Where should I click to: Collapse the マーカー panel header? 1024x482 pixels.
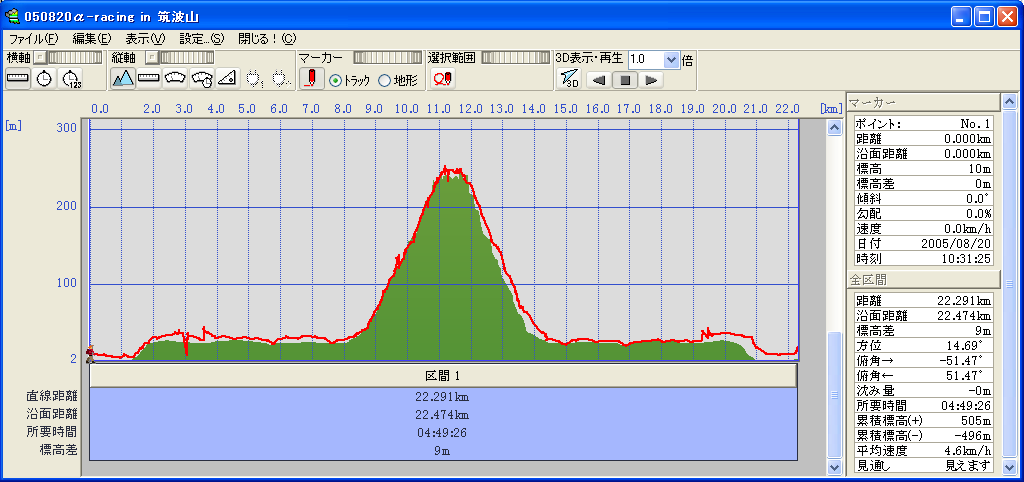click(x=922, y=102)
